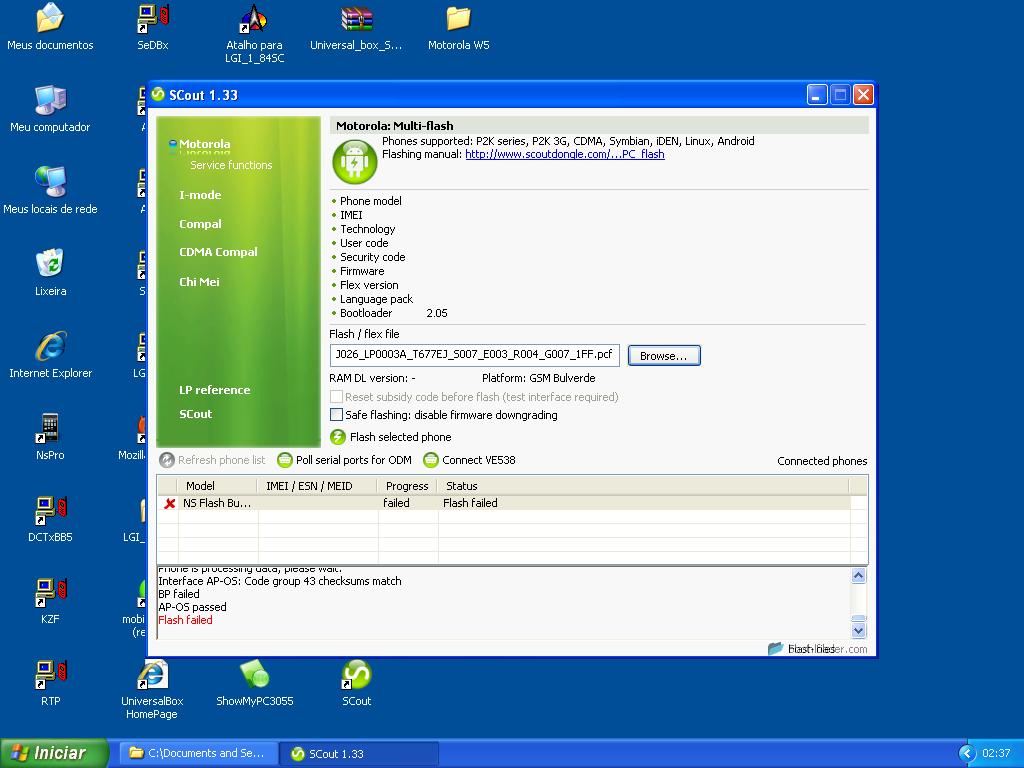Screen dimensions: 1024x768
Task: Sort by the Progress column header
Action: [x=407, y=486]
